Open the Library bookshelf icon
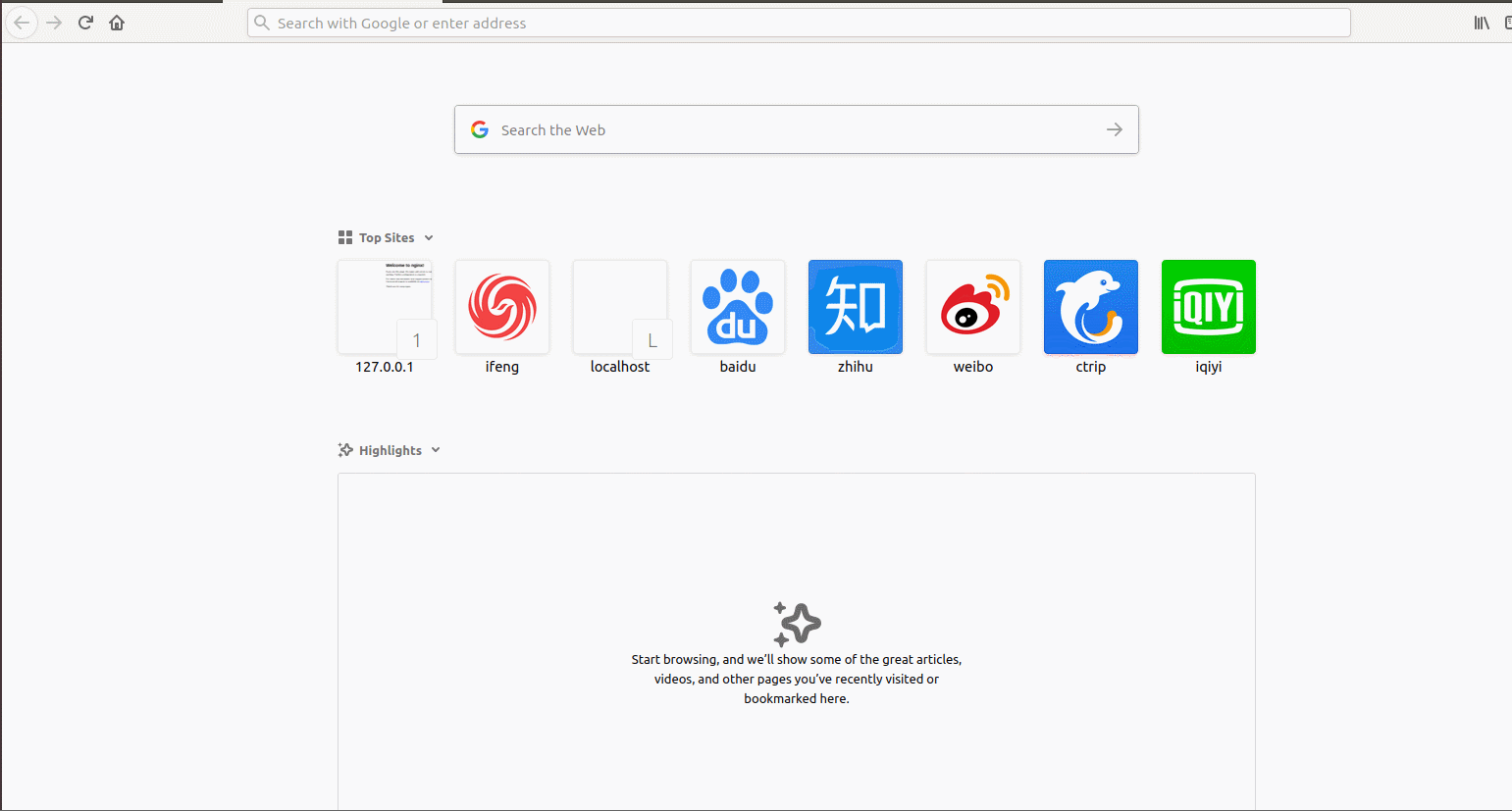Viewport: 1512px width, 811px height. pyautogui.click(x=1482, y=23)
